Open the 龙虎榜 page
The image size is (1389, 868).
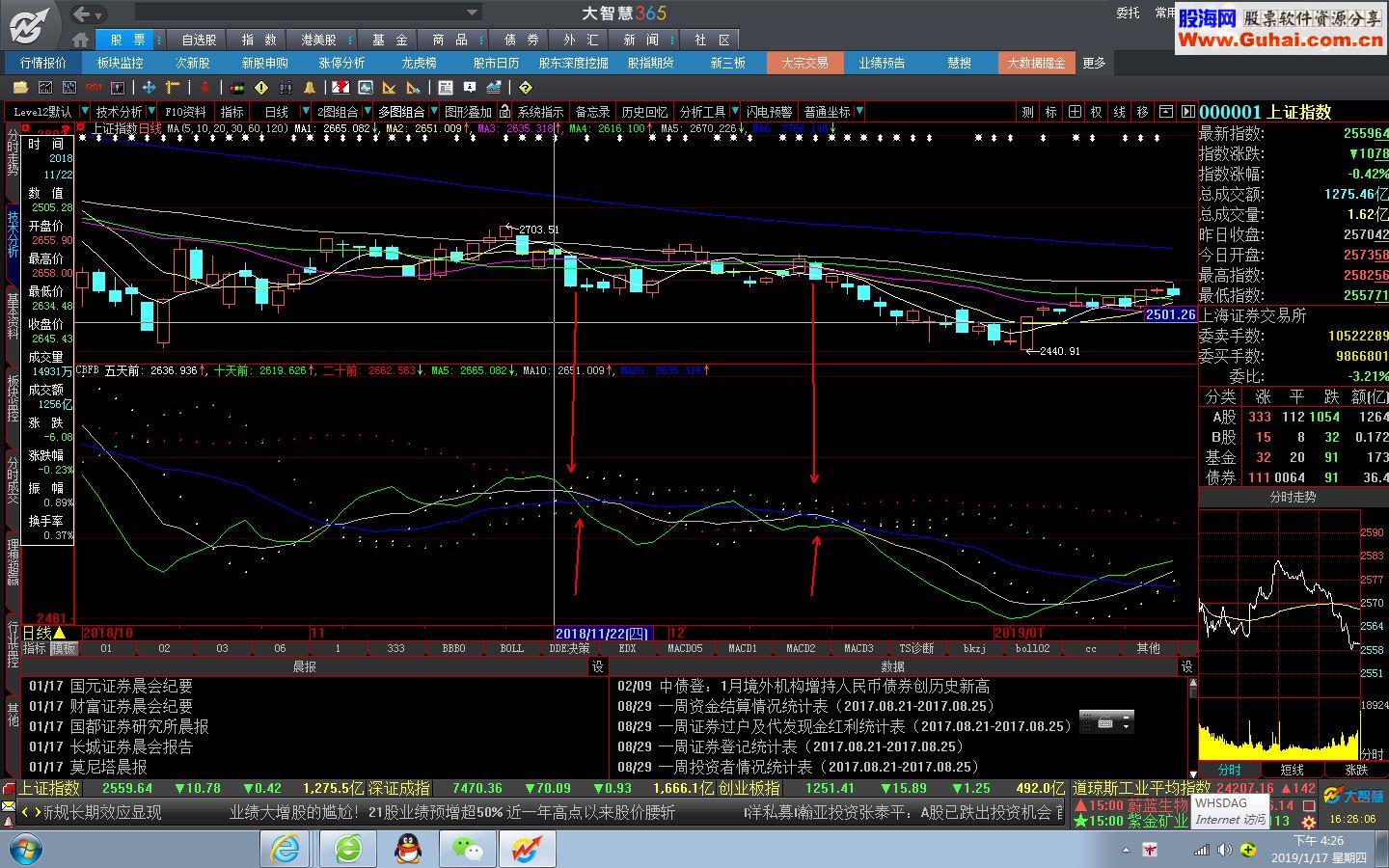point(419,63)
